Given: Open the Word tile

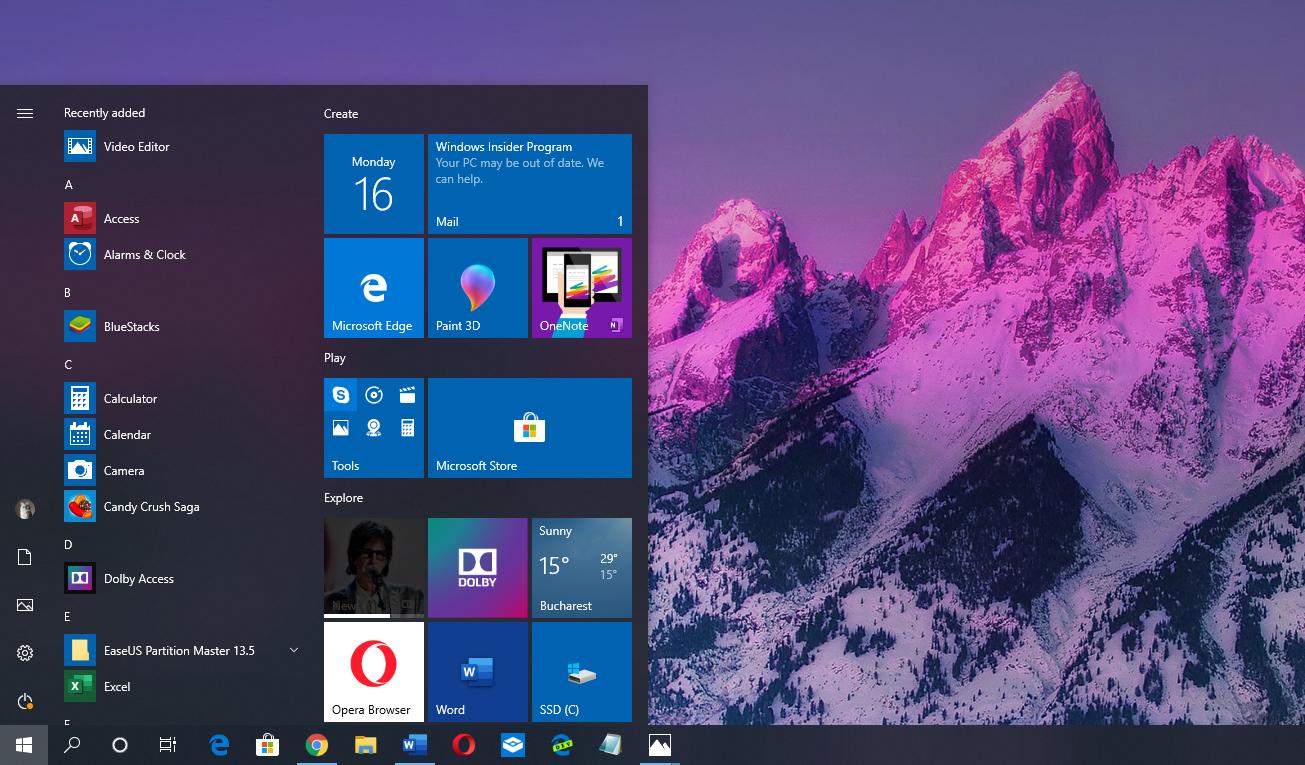Looking at the screenshot, I should coord(478,672).
